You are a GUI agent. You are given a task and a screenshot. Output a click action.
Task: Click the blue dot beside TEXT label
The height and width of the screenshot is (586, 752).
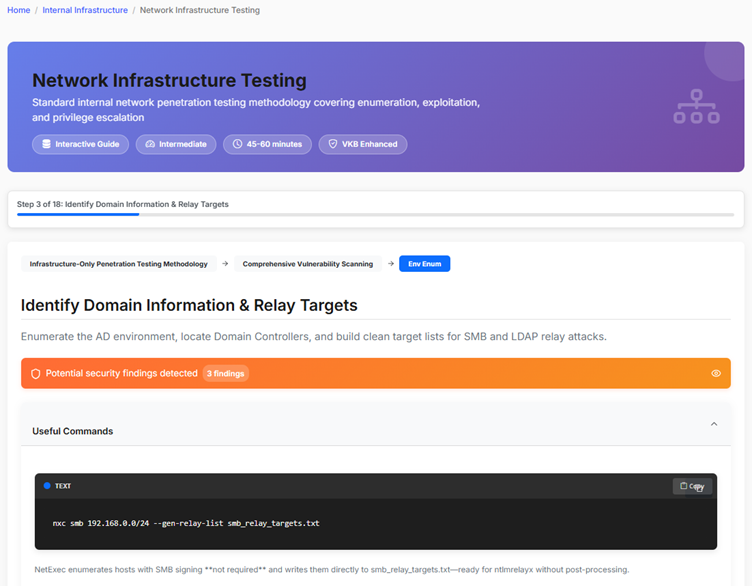pos(46,486)
